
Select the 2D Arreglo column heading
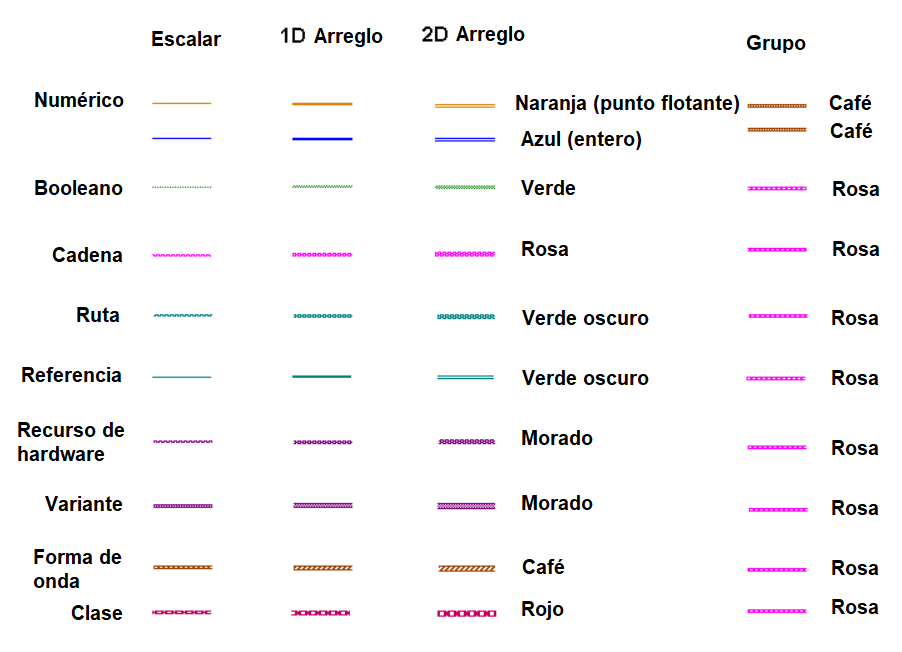pyautogui.click(x=473, y=35)
